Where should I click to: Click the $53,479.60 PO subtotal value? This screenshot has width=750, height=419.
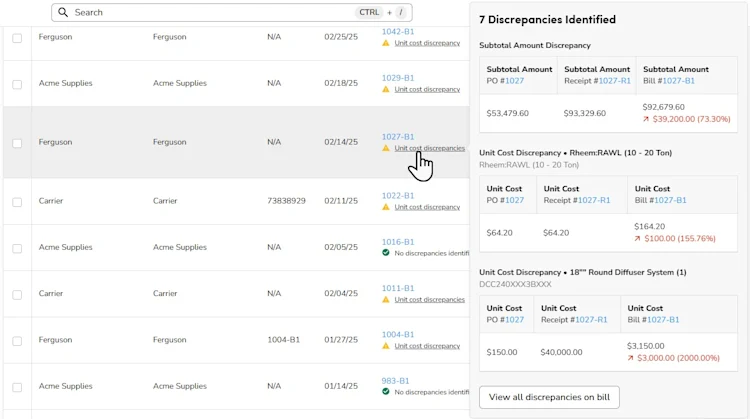coord(507,113)
